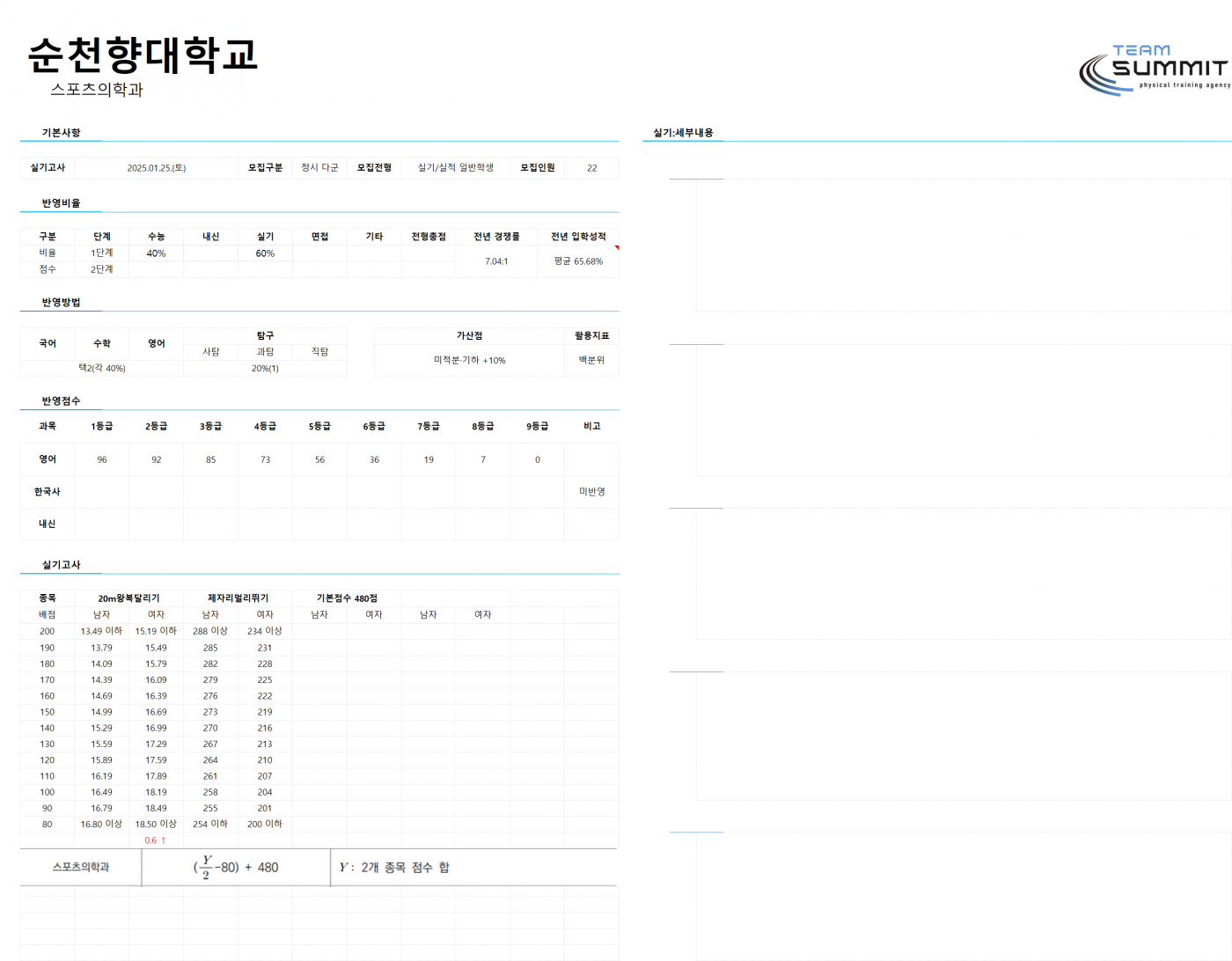This screenshot has height=961, width=1232.
Task: Click the red 0.6 ↑ cell
Action: 157,840
